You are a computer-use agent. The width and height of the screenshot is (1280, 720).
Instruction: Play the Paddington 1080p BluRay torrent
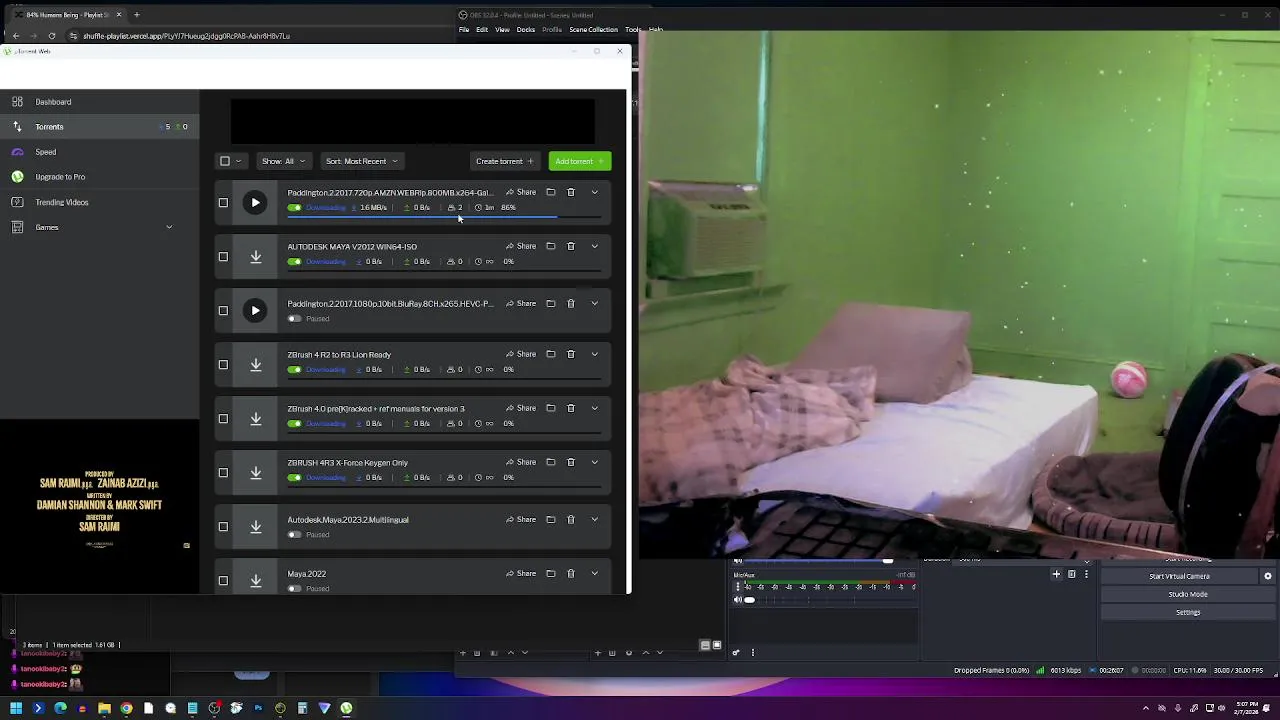click(x=255, y=311)
